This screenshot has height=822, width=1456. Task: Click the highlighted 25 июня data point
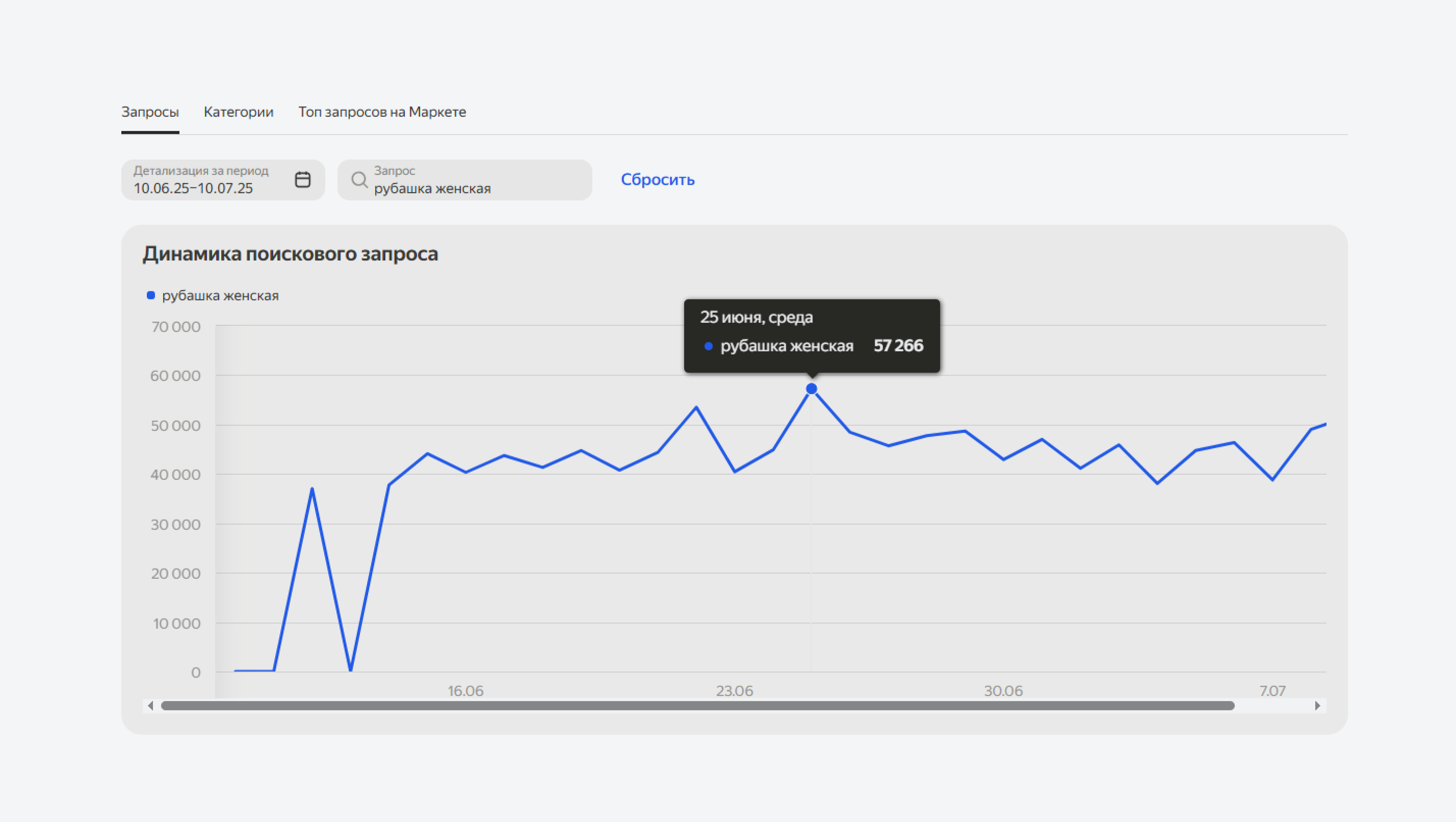click(811, 389)
